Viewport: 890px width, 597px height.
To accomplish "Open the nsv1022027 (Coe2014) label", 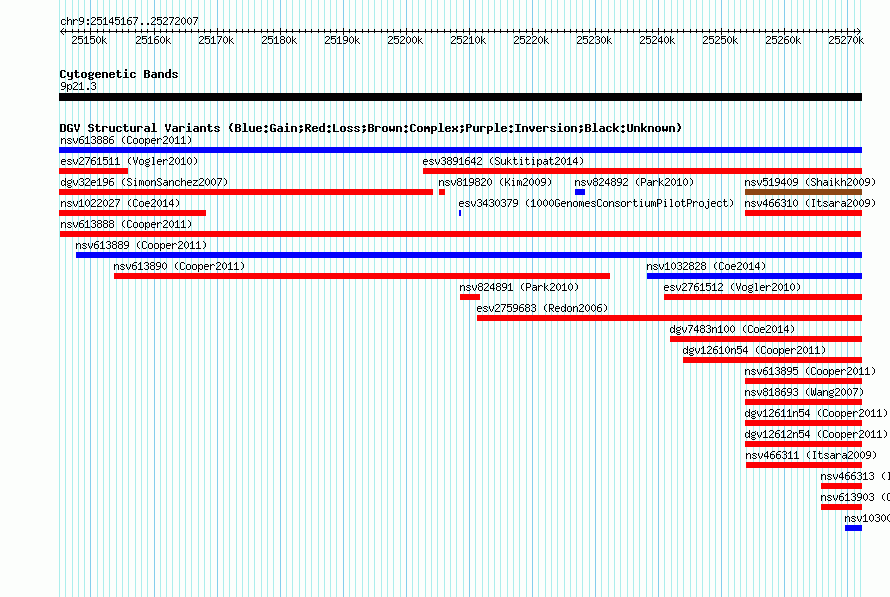I will point(120,203).
